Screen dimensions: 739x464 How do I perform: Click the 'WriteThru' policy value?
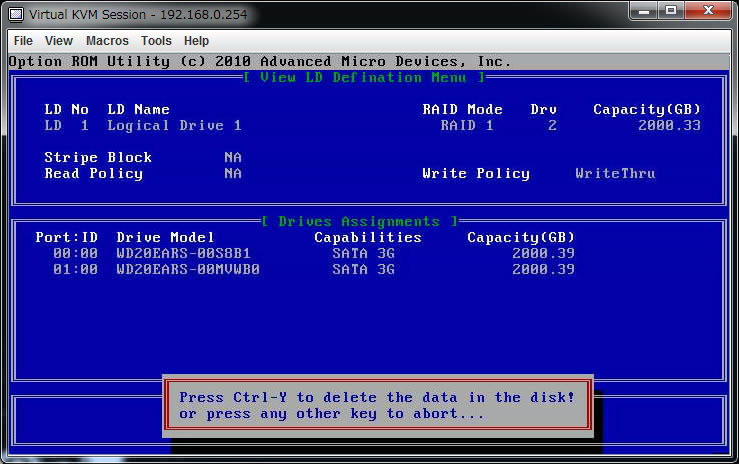coord(615,173)
